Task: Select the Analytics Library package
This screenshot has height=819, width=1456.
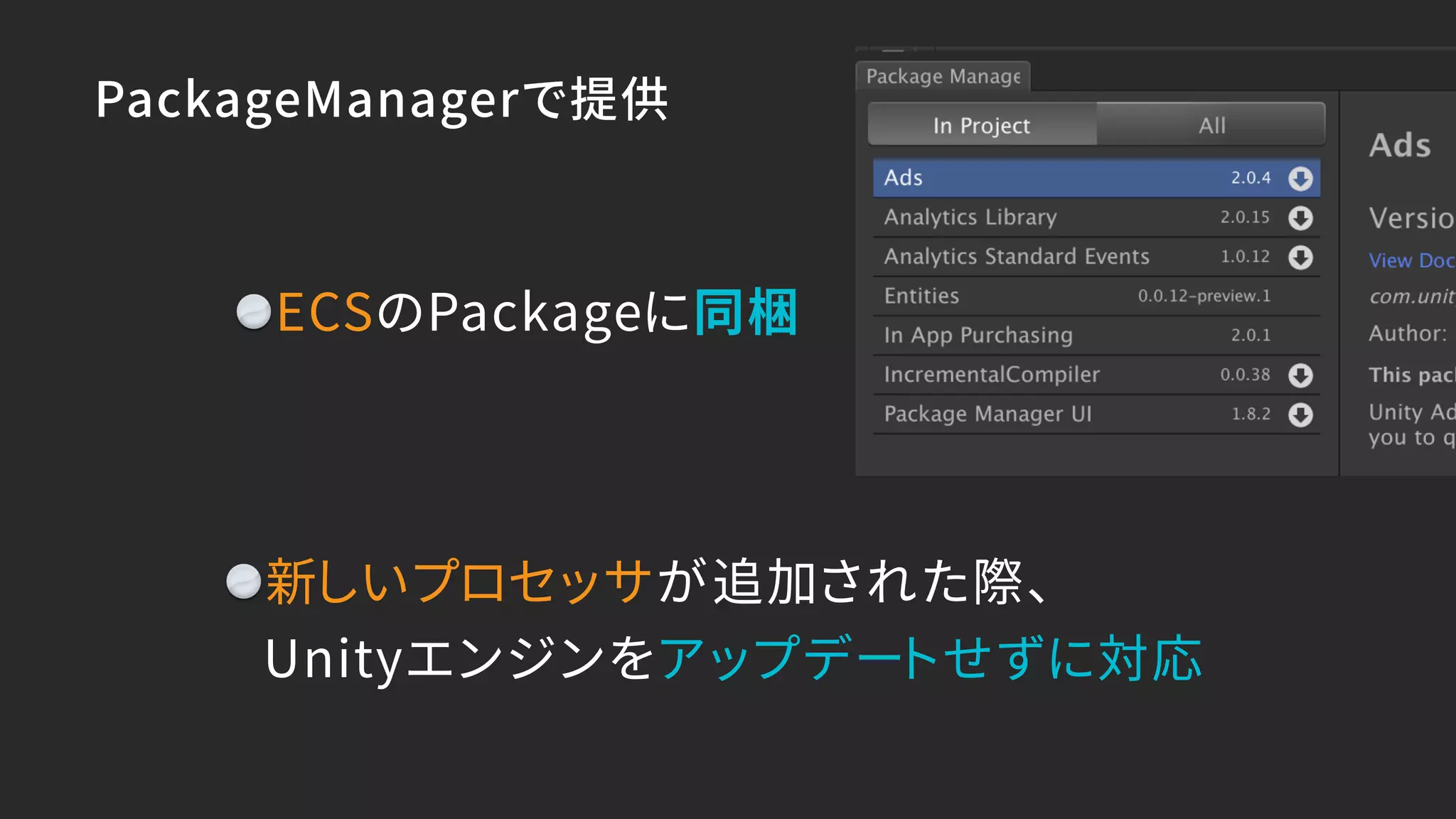Action: pyautogui.click(x=1096, y=217)
